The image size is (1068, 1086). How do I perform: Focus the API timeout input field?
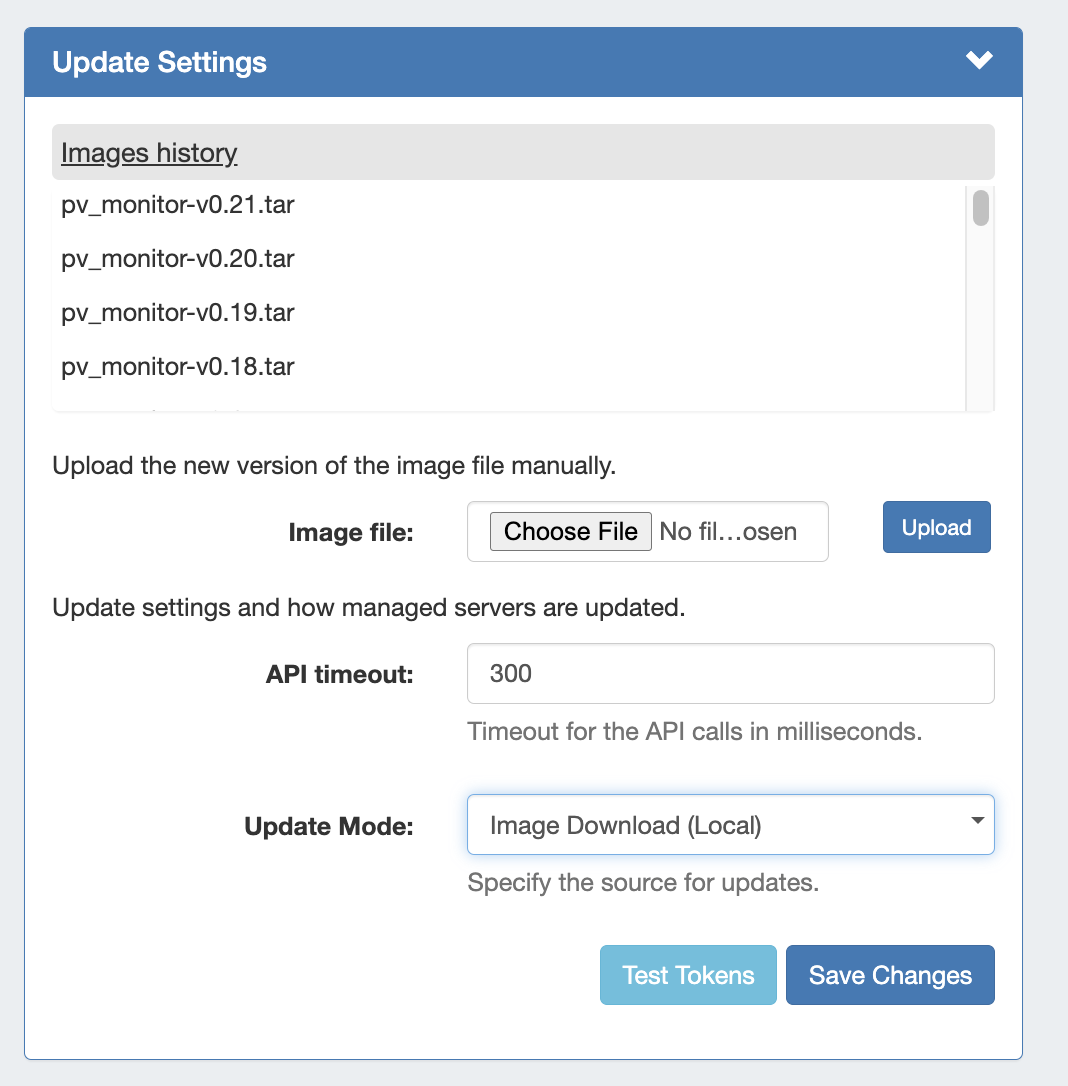tap(730, 674)
